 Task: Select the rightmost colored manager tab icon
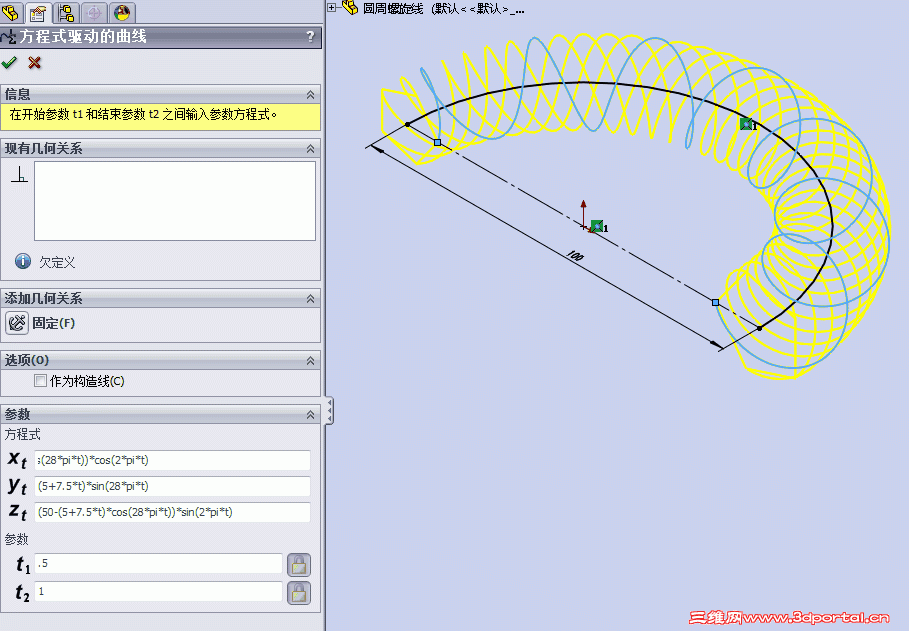point(120,12)
